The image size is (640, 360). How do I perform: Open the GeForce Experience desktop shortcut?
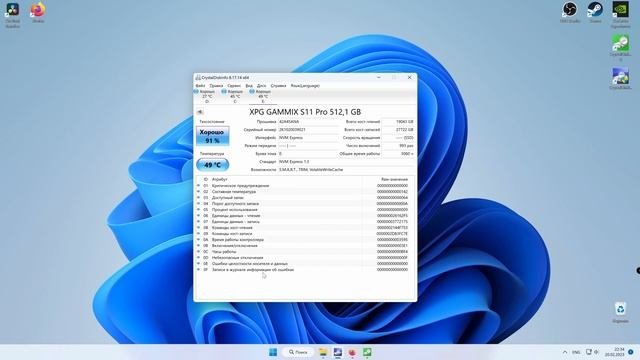click(620, 15)
